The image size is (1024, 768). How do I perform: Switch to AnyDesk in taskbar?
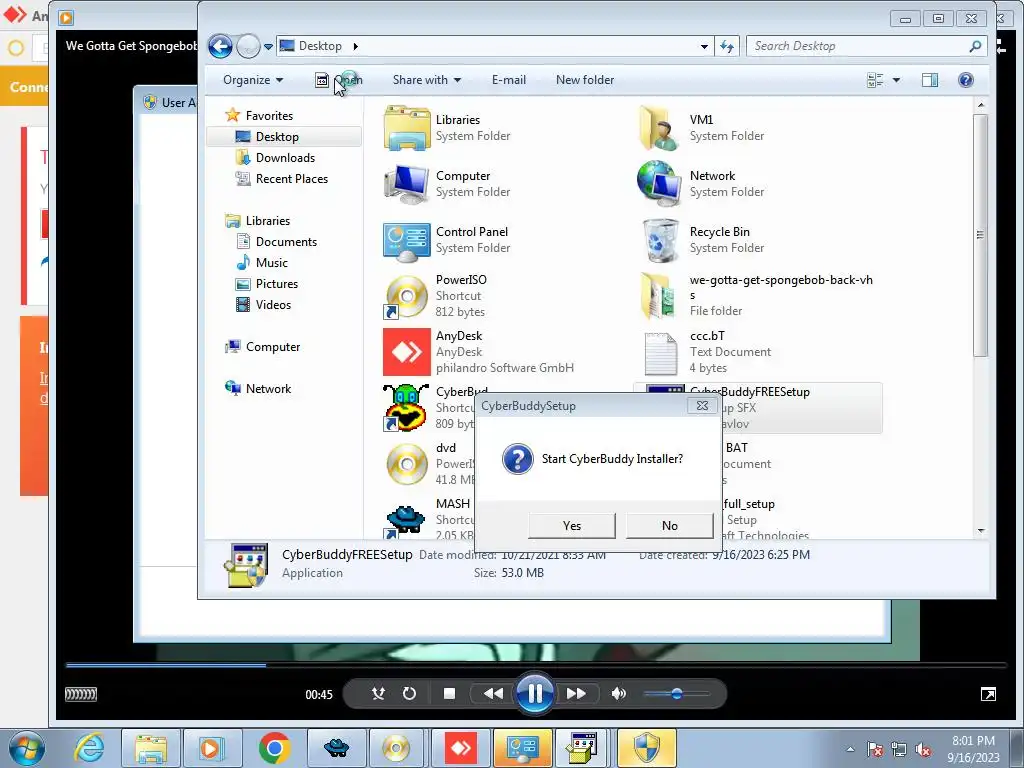click(461, 748)
